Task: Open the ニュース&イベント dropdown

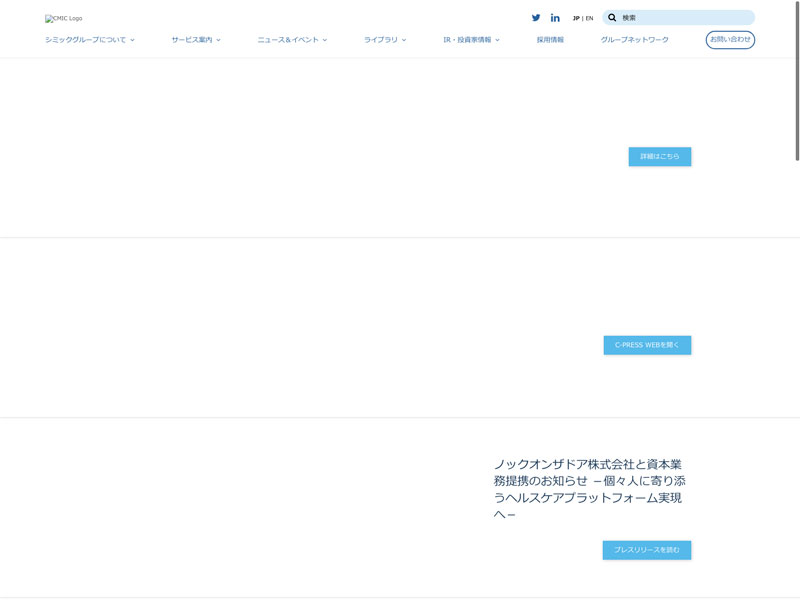Action: (x=292, y=40)
